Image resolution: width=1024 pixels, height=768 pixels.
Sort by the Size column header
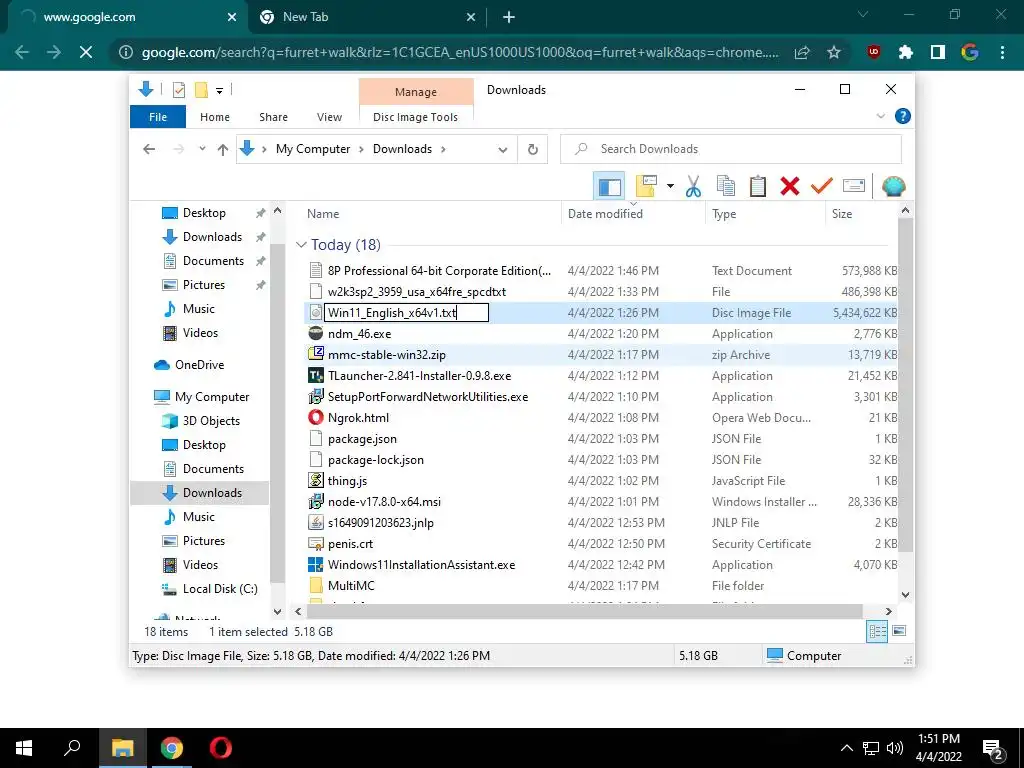tap(842, 214)
